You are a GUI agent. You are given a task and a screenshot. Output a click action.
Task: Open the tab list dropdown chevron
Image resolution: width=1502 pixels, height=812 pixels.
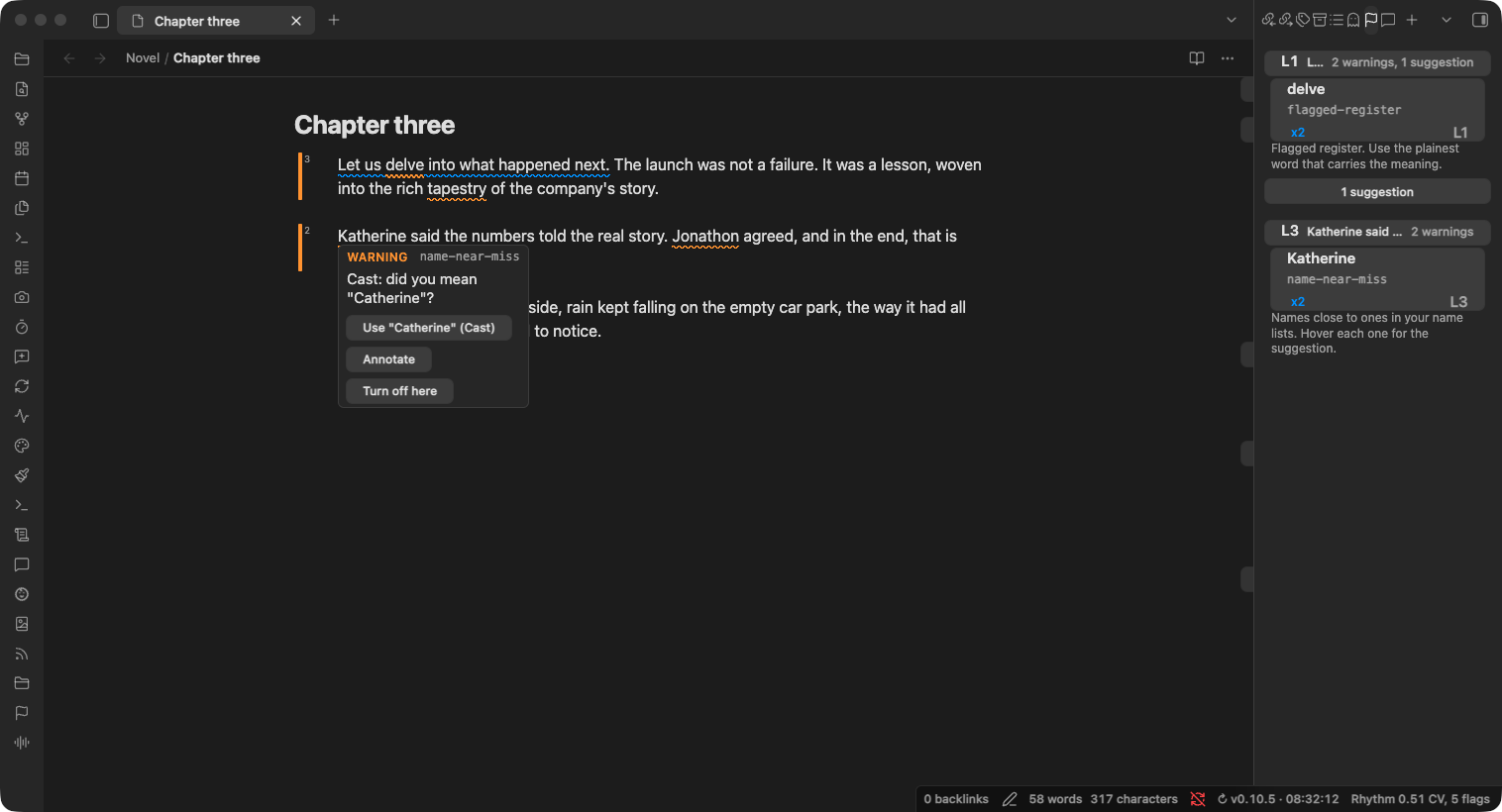click(1232, 20)
